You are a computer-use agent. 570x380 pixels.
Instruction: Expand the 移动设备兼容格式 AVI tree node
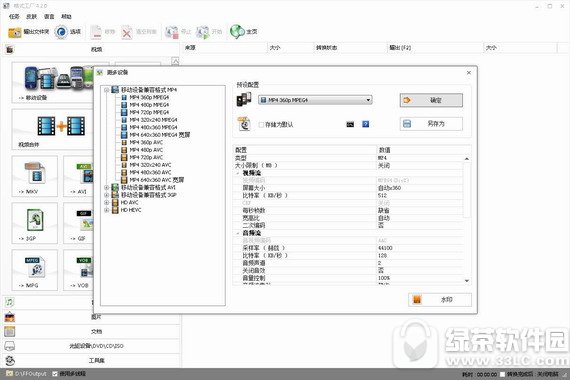(107, 188)
